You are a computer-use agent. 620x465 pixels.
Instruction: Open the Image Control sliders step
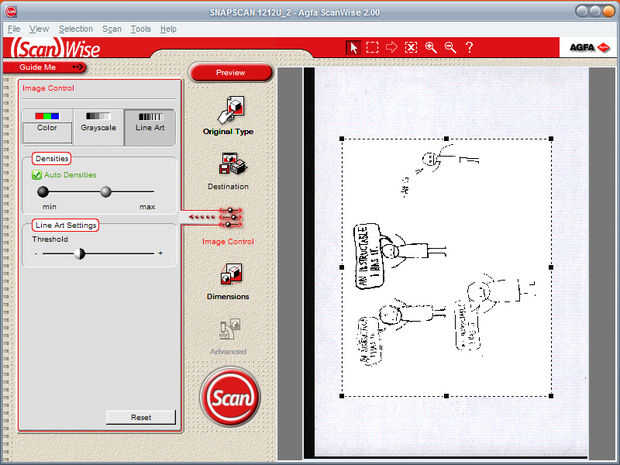228,226
